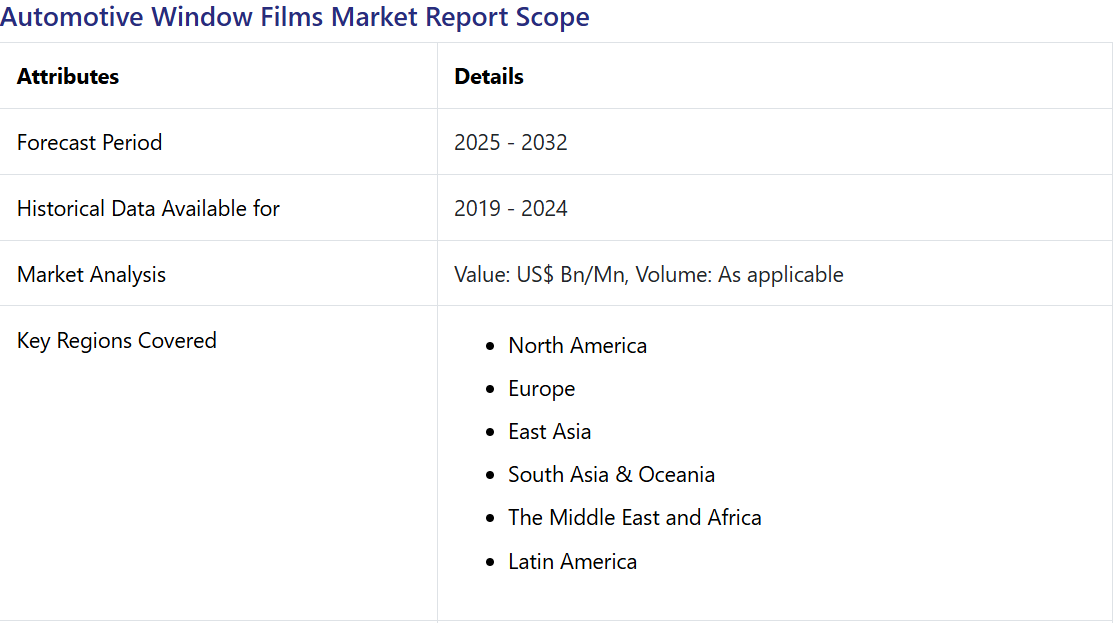1113x623 pixels.
Task: Click the Forecast Period row label
Action: (89, 142)
